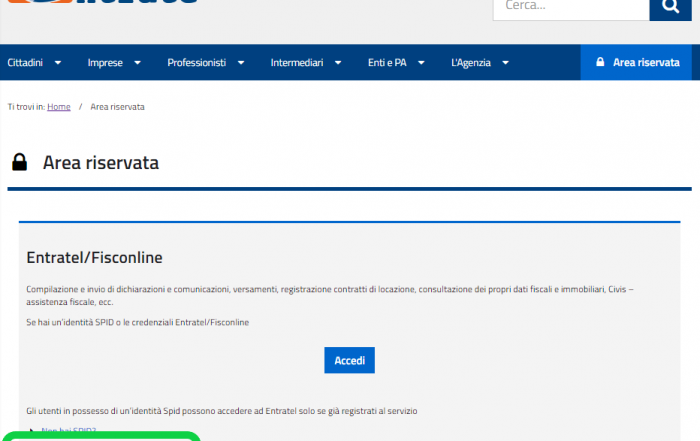Follow the Home breadcrumb link

tap(59, 107)
